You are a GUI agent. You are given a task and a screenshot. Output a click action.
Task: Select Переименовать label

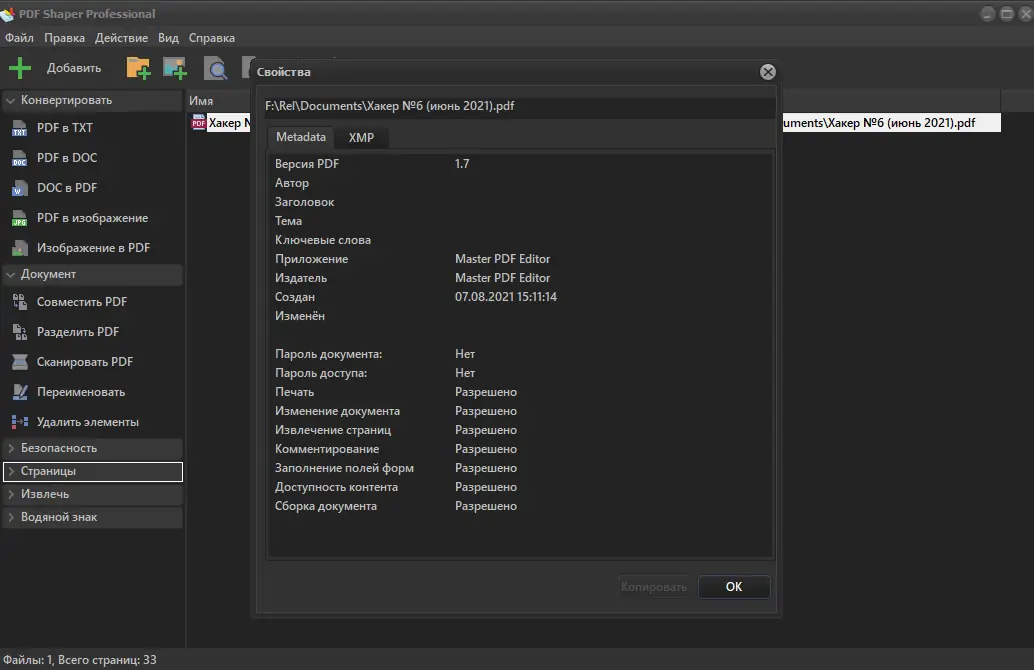point(80,392)
